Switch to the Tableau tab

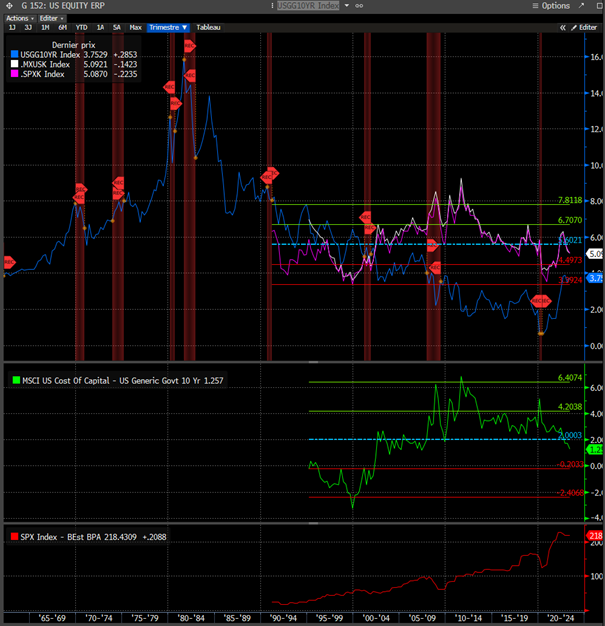click(210, 27)
